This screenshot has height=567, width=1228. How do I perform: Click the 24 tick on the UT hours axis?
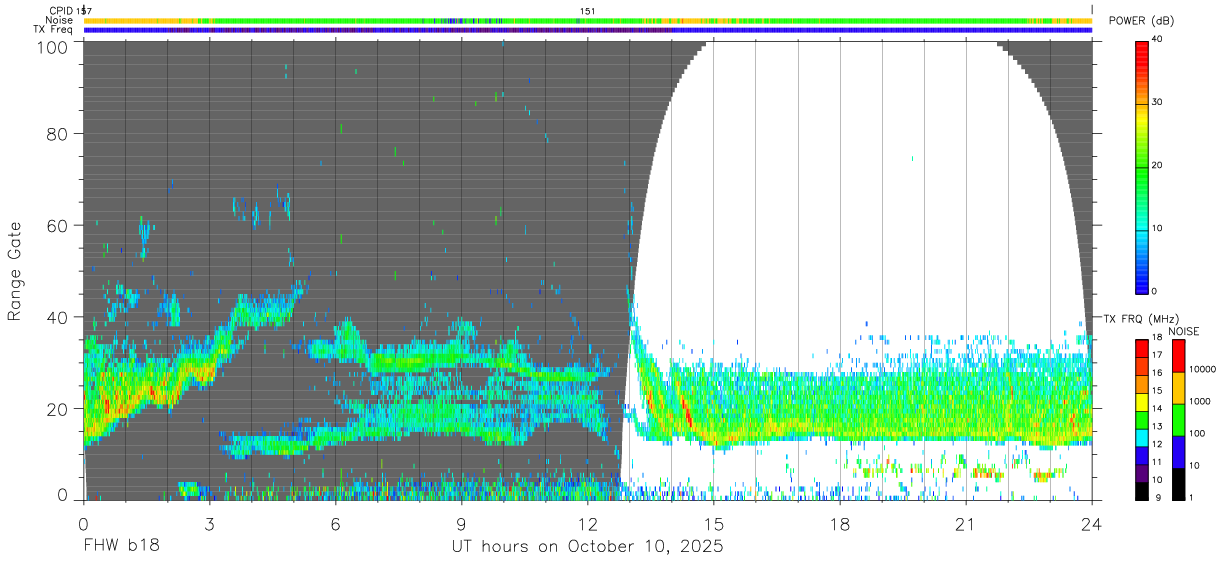tap(1092, 524)
